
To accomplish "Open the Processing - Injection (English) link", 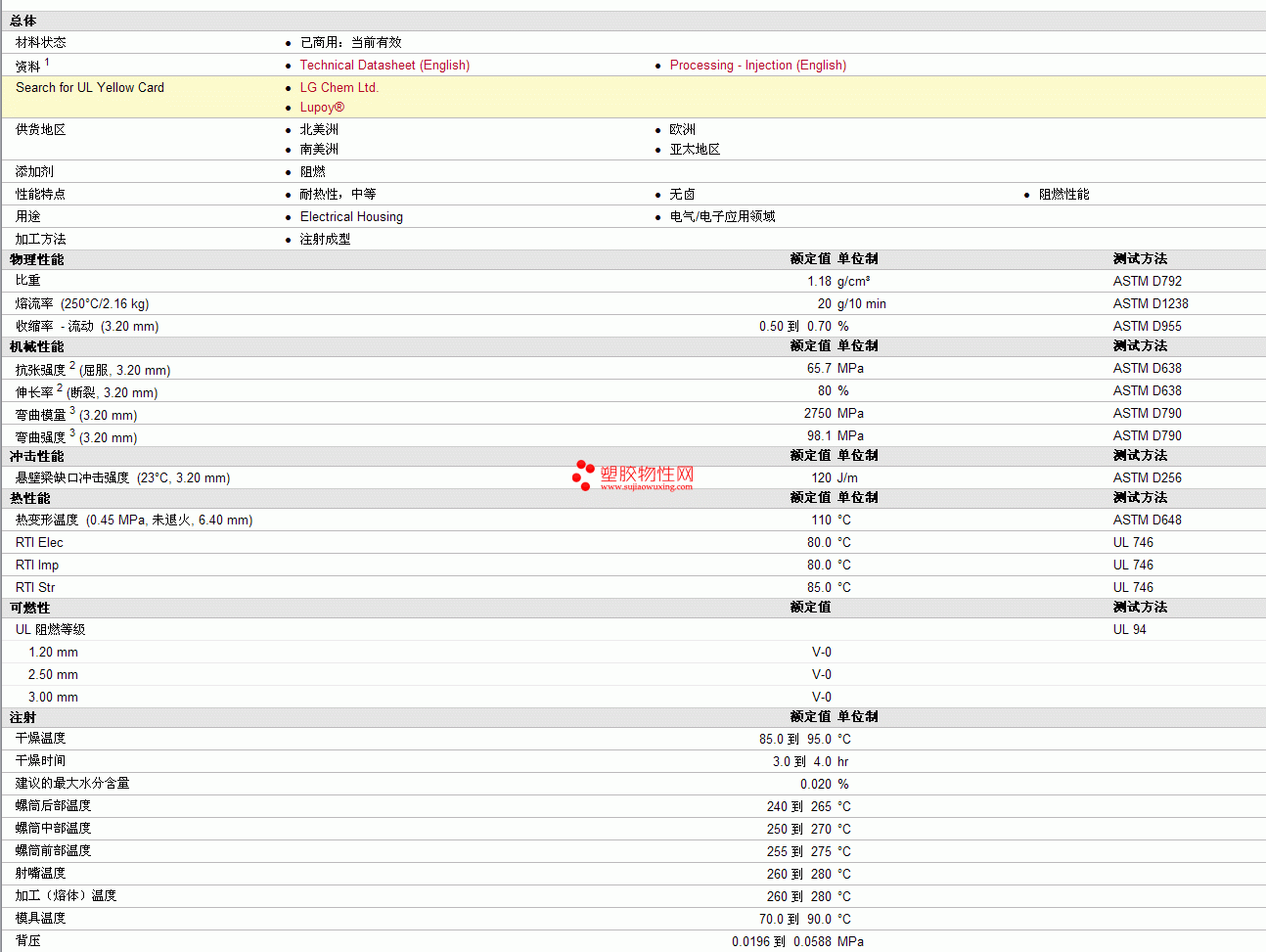I will pos(758,66).
